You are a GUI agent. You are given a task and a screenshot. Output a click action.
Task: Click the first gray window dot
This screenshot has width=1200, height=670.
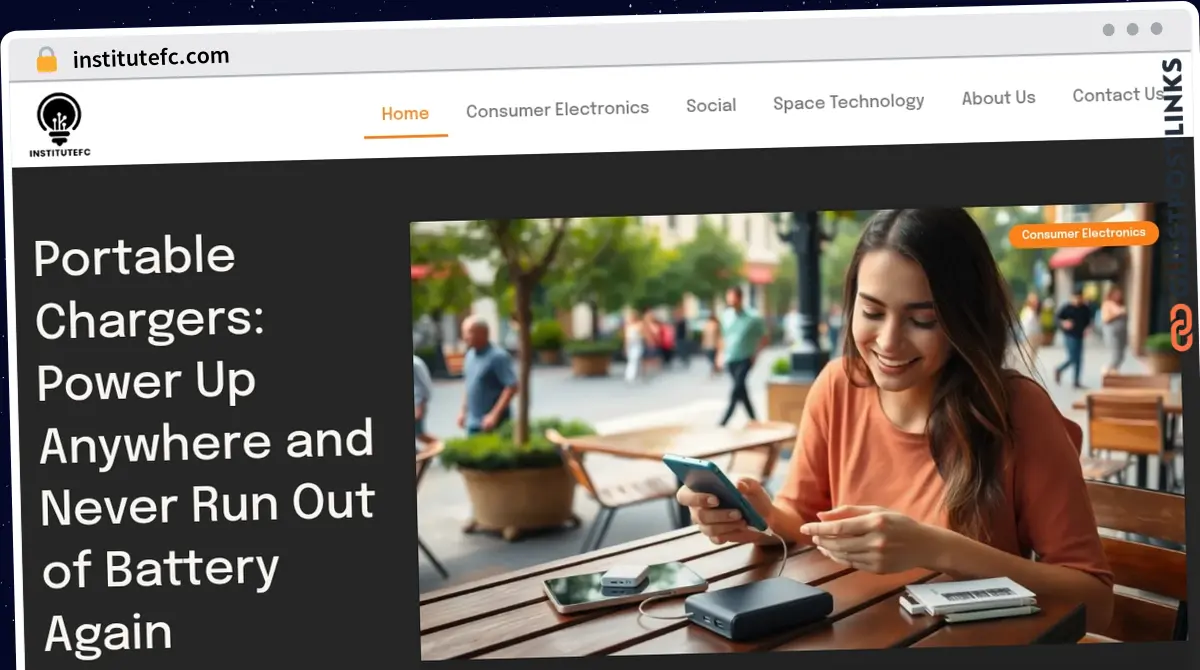1109,29
